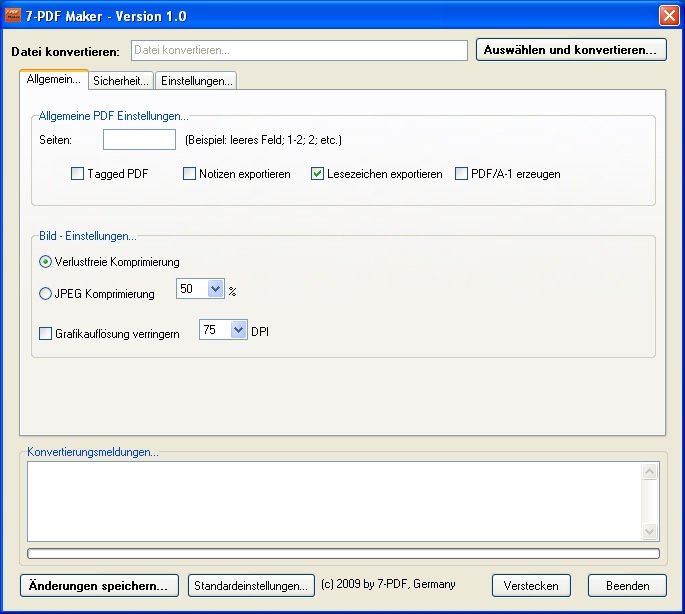This screenshot has height=614, width=685.
Task: Check Notizen exportieren option
Action: coord(190,174)
